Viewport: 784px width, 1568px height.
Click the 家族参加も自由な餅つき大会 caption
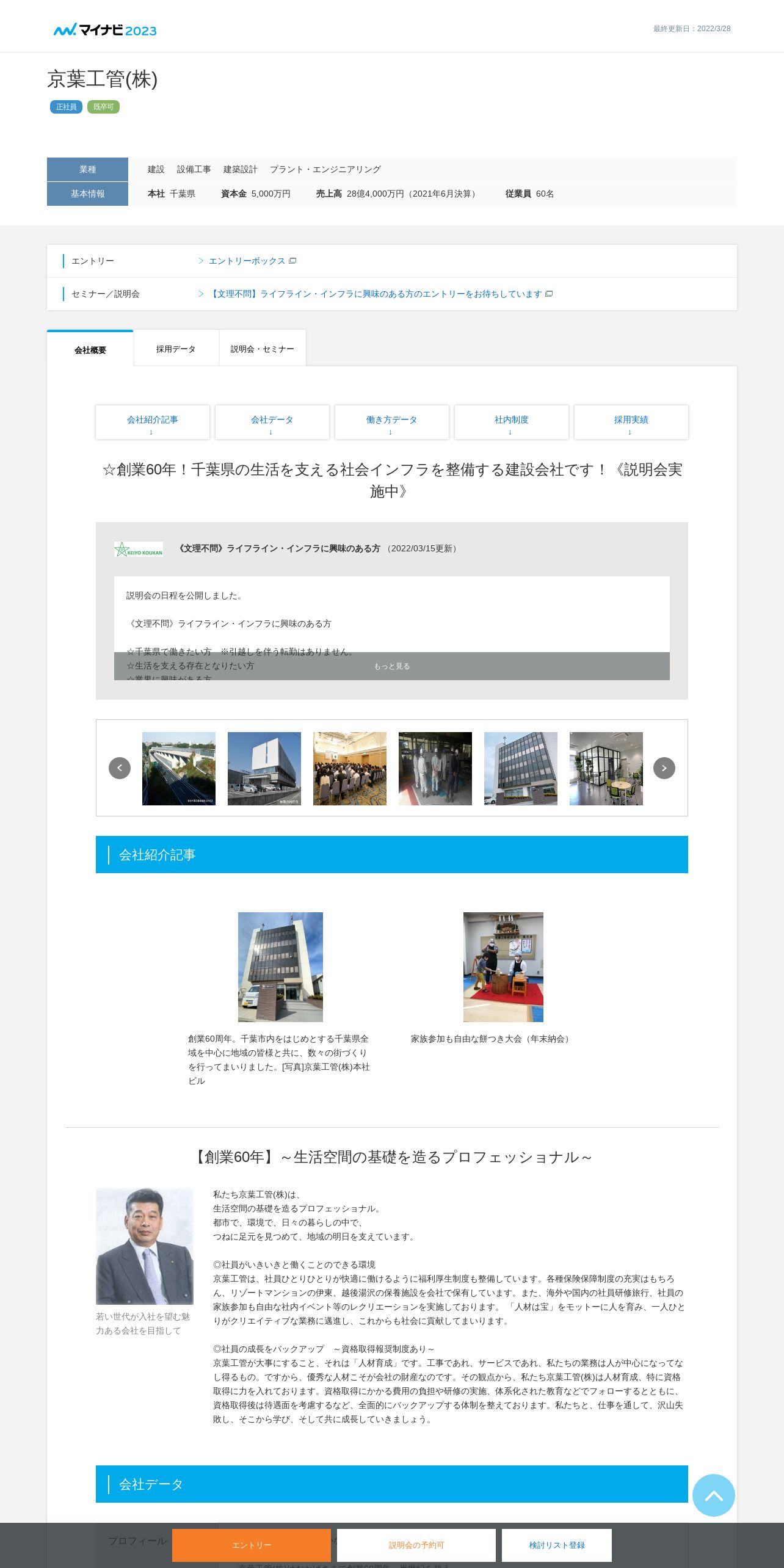pos(492,1039)
